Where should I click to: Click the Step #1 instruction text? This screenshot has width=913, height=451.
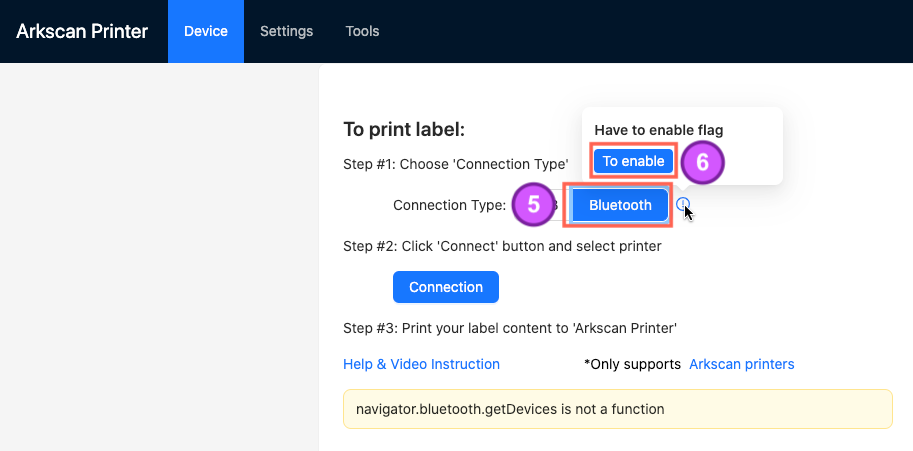point(456,164)
